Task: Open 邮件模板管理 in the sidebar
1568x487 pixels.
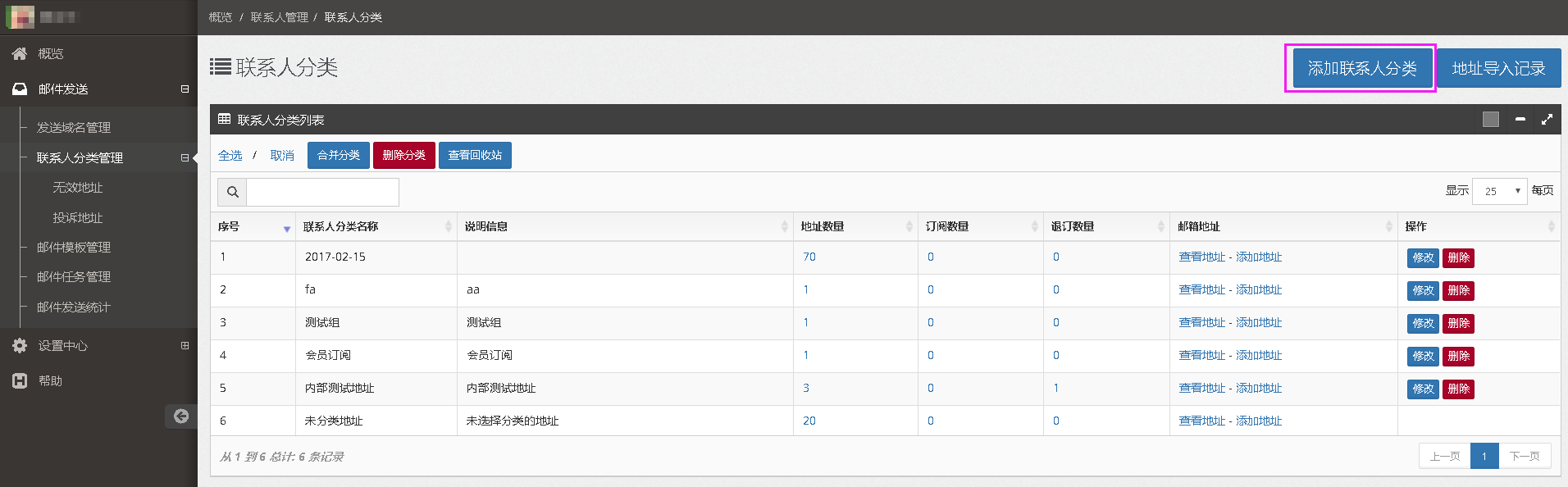Action: (74, 247)
